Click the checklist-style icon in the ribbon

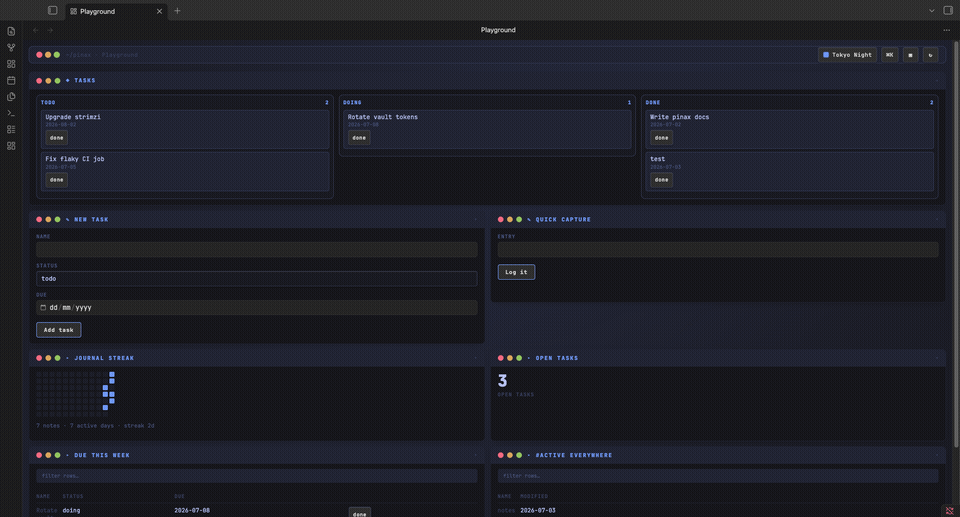click(11, 129)
